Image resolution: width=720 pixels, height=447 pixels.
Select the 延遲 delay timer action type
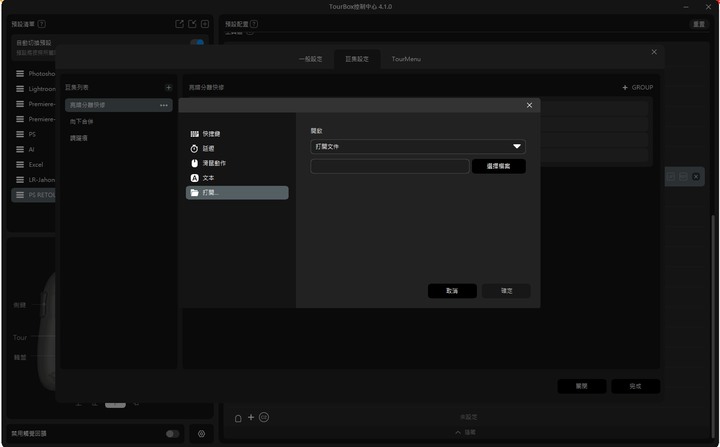click(237, 148)
